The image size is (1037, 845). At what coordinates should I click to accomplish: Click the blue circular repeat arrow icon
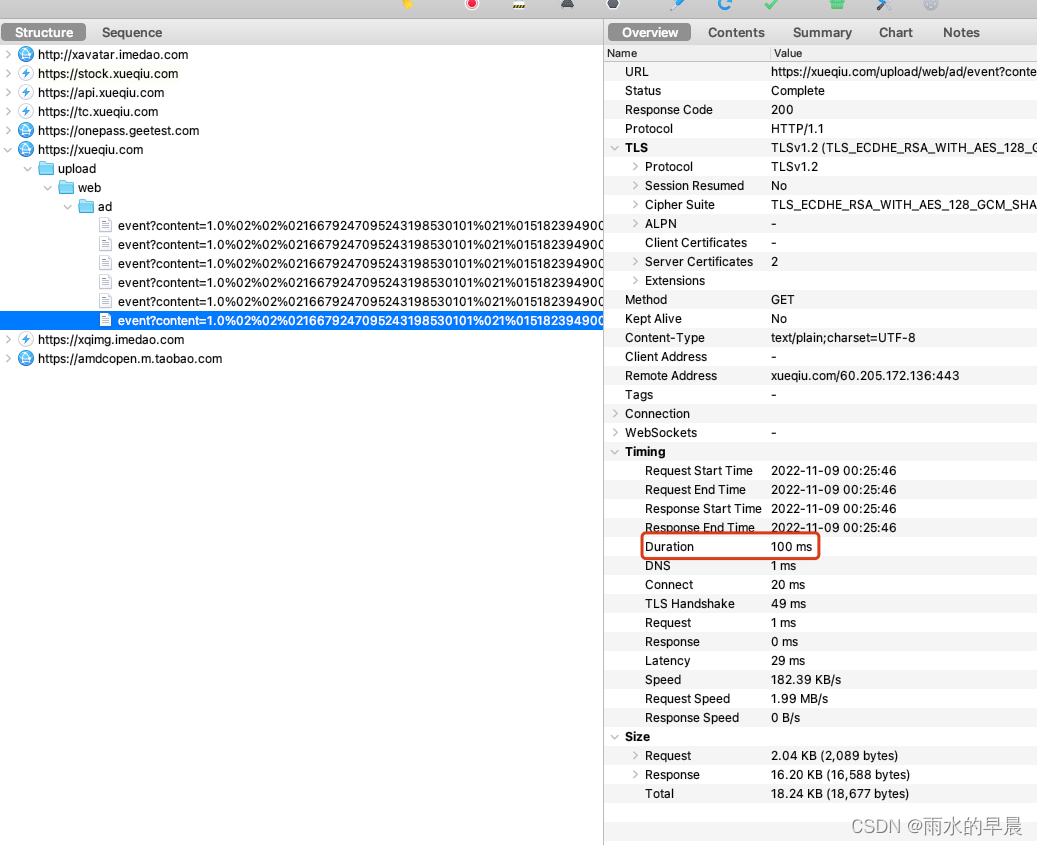tap(725, 4)
